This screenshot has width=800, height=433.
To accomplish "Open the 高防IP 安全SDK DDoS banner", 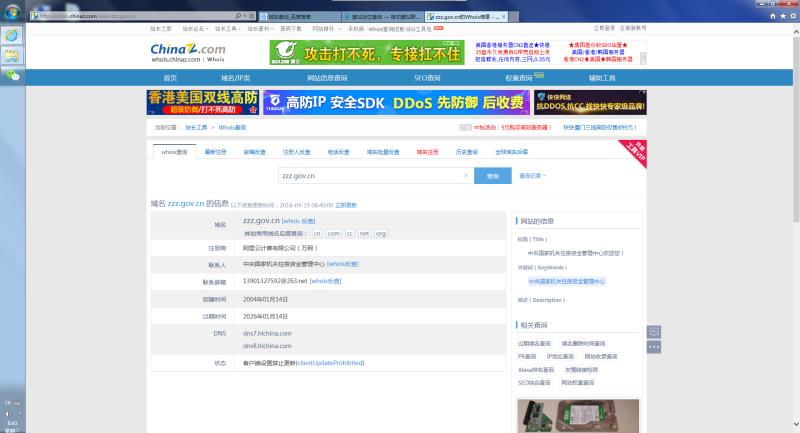I will pyautogui.click(x=396, y=102).
